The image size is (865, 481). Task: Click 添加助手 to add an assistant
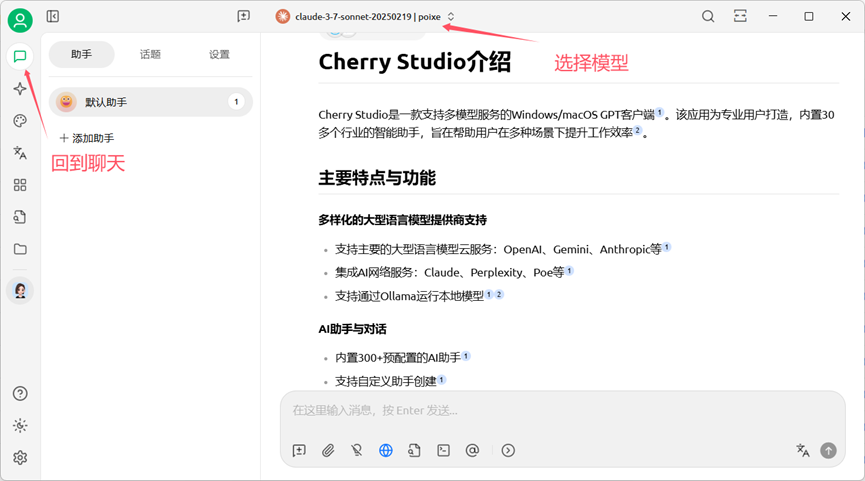pyautogui.click(x=87, y=138)
